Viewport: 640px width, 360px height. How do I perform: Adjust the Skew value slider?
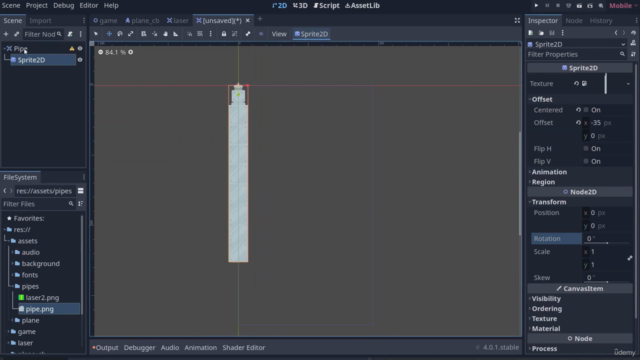(607, 282)
